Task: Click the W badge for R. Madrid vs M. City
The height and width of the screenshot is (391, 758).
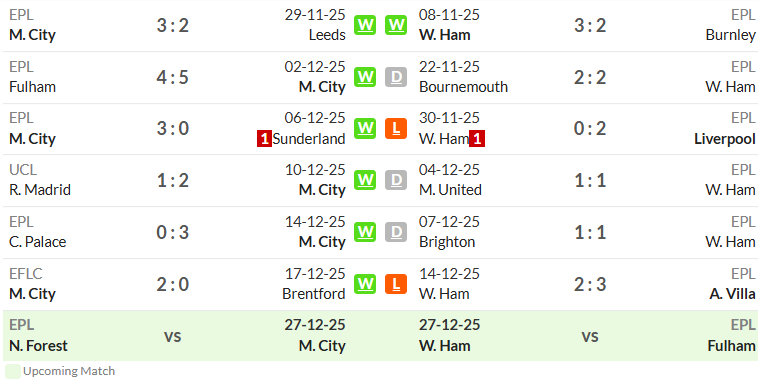Action: pos(365,180)
